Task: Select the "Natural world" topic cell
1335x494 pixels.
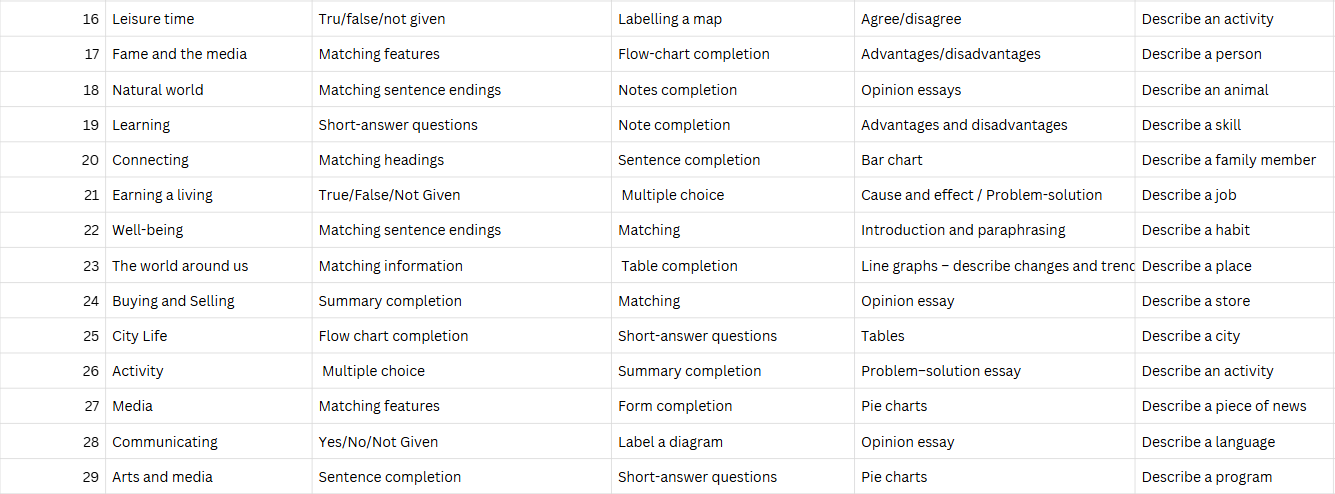Action: point(157,90)
